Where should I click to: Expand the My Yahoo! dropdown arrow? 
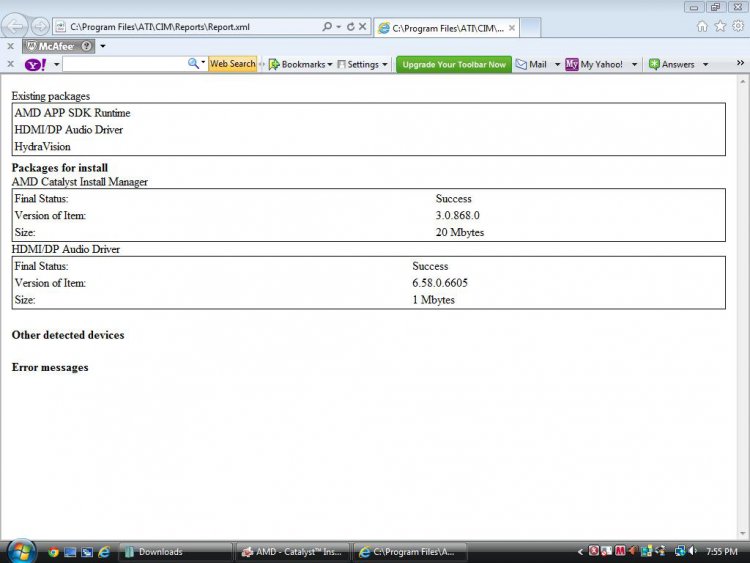pos(634,64)
